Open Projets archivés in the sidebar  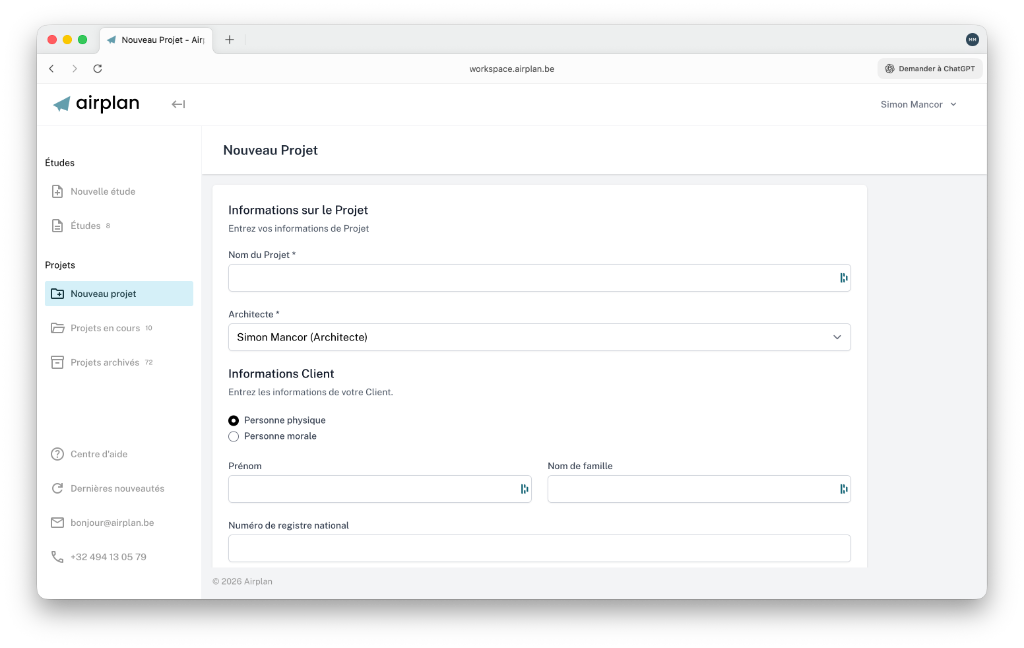pyautogui.click(x=119, y=362)
